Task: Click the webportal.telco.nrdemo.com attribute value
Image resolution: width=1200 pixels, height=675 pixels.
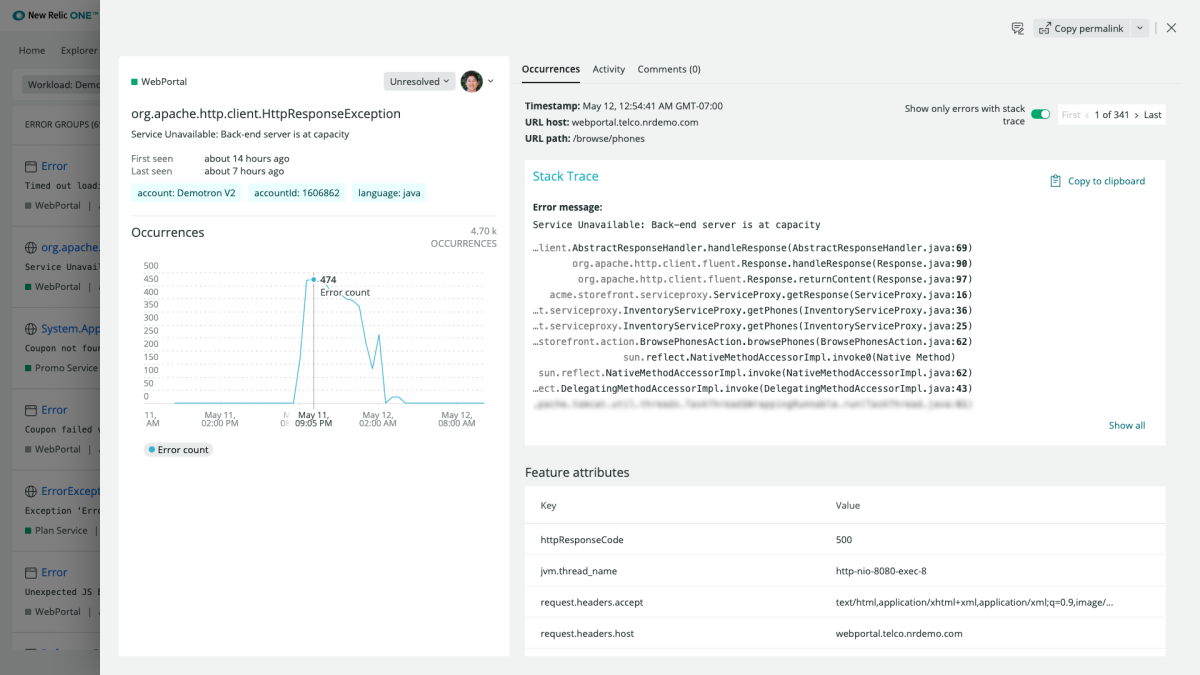Action: (x=899, y=633)
